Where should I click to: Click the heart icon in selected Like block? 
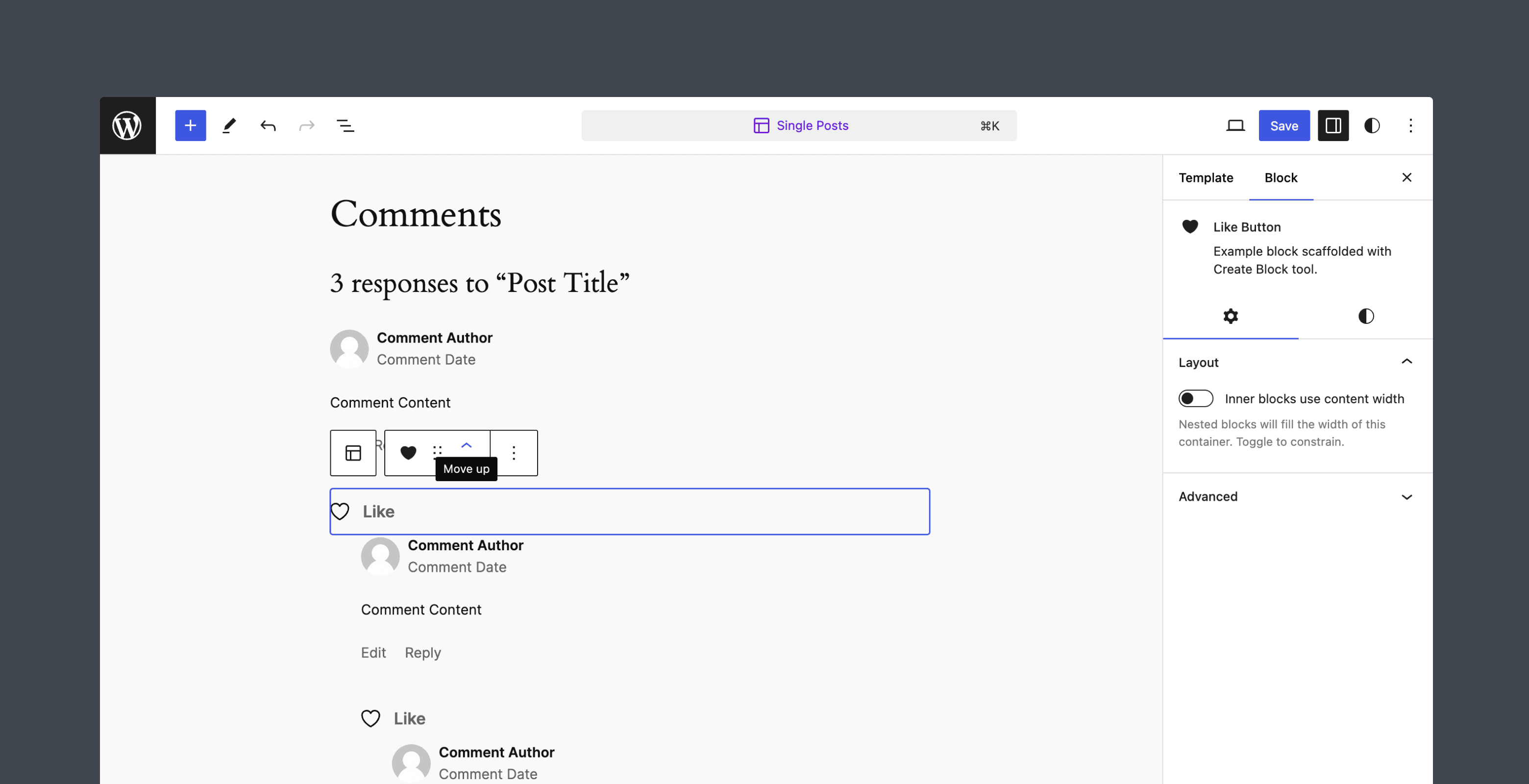(340, 512)
